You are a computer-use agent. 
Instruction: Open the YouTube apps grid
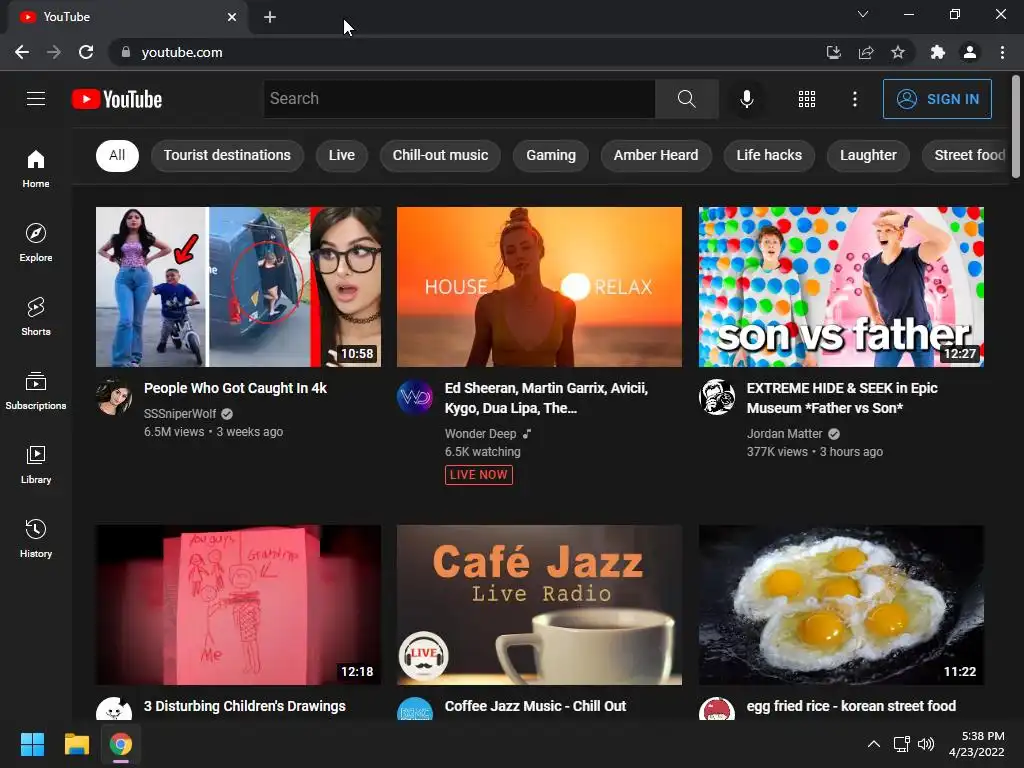pyautogui.click(x=807, y=99)
